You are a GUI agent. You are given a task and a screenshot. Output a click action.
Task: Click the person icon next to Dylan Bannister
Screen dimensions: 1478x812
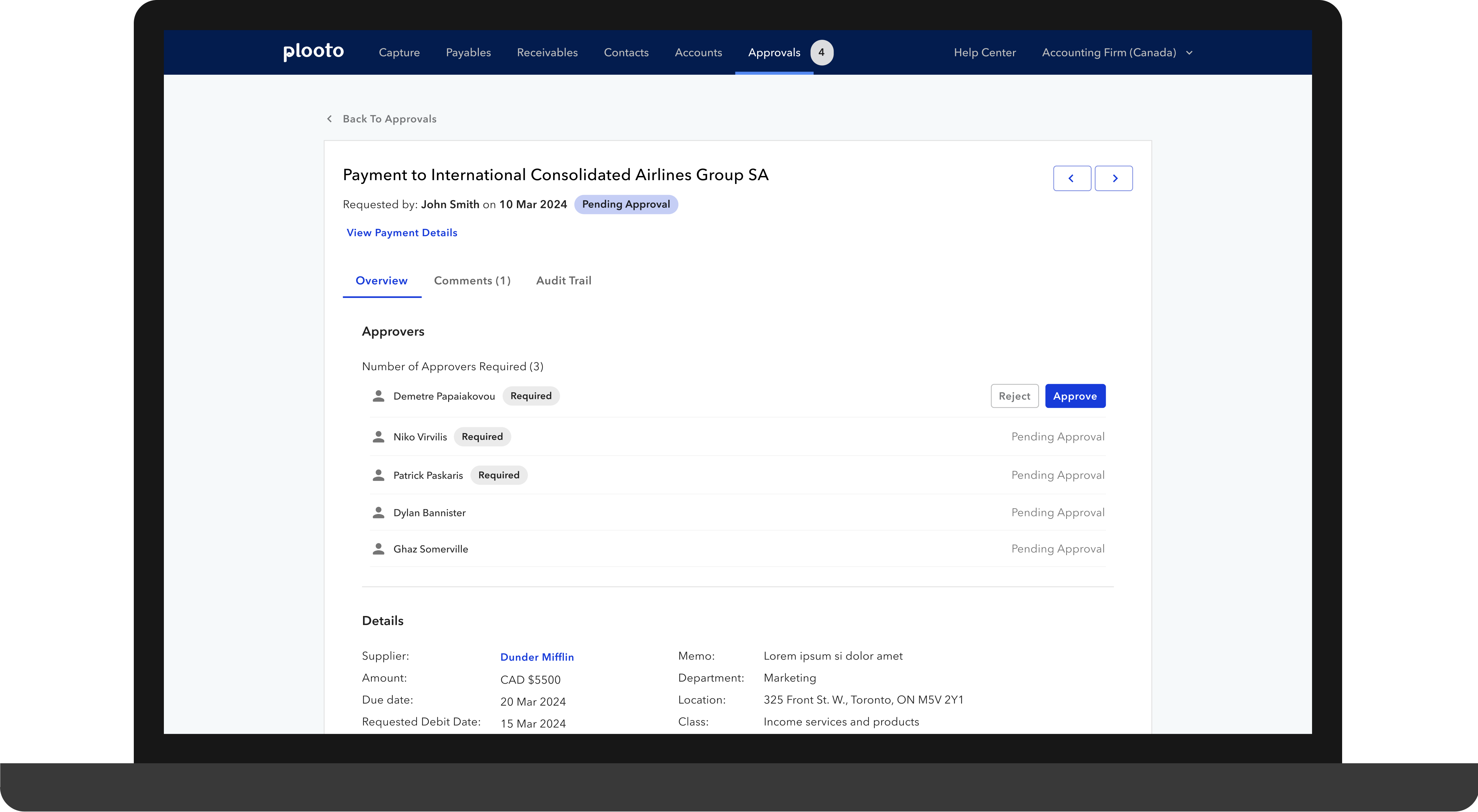tap(379, 512)
